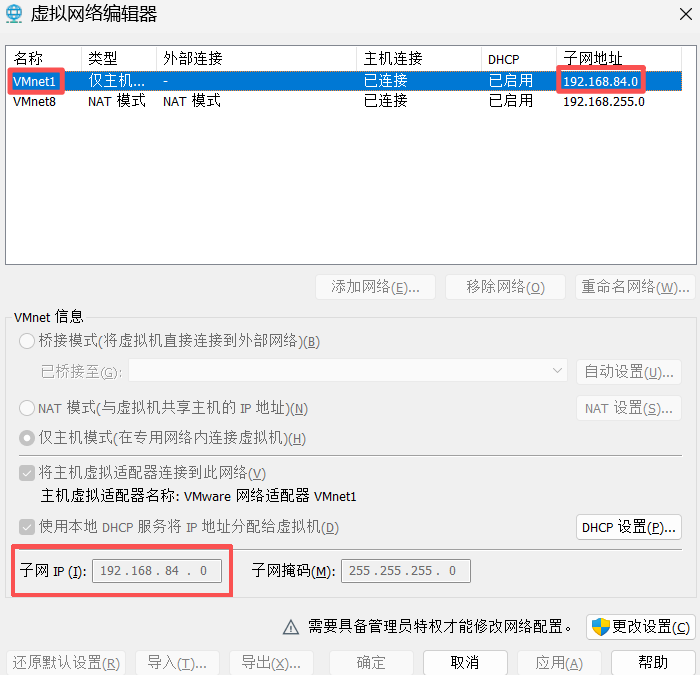Click 还原默认设置(R) button
The height and width of the screenshot is (675, 700).
(66, 662)
